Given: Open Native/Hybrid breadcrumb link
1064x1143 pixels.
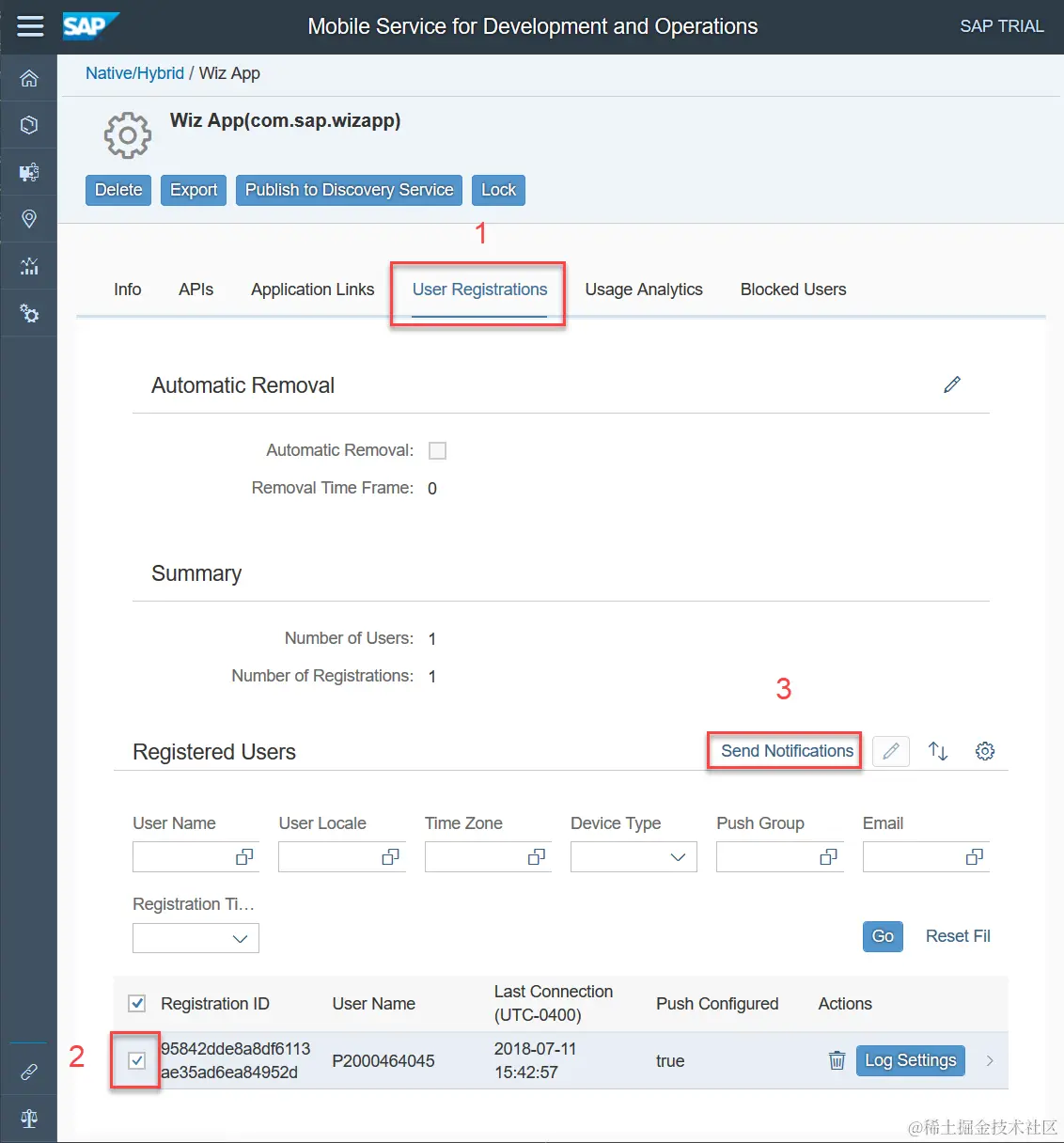Looking at the screenshot, I should coord(134,73).
